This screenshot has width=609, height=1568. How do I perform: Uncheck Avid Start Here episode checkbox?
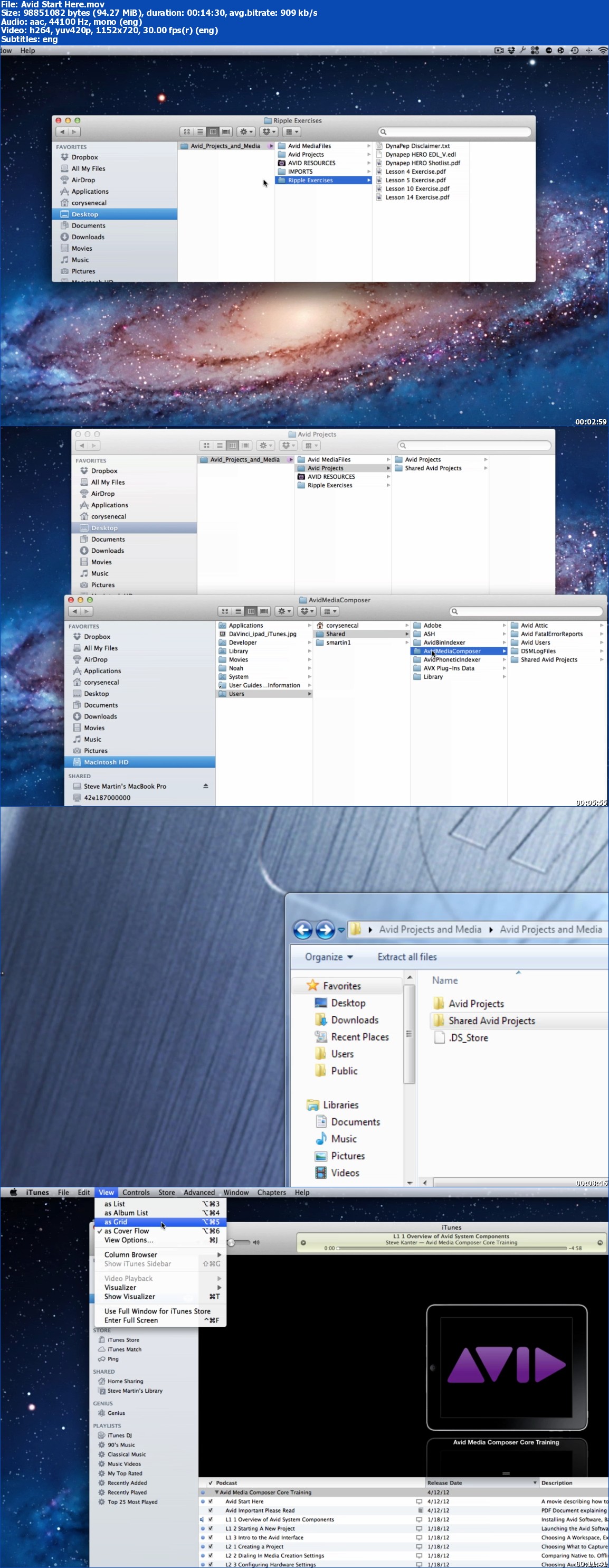211,1501
